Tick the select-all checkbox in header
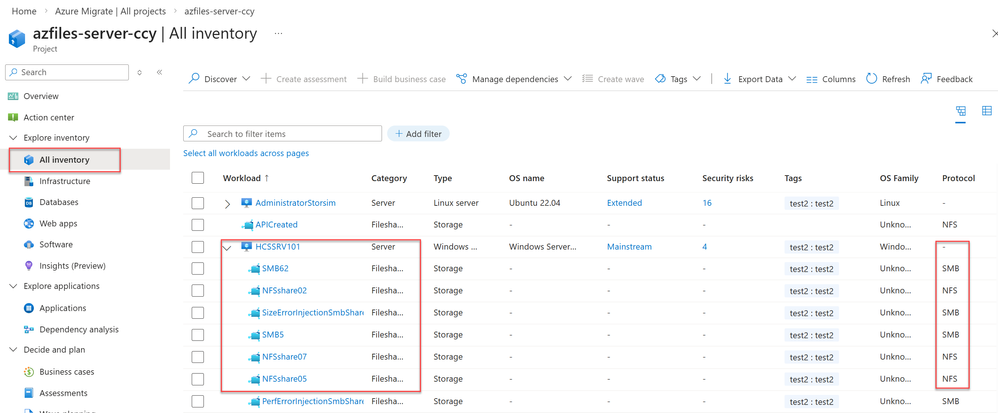 (x=198, y=178)
